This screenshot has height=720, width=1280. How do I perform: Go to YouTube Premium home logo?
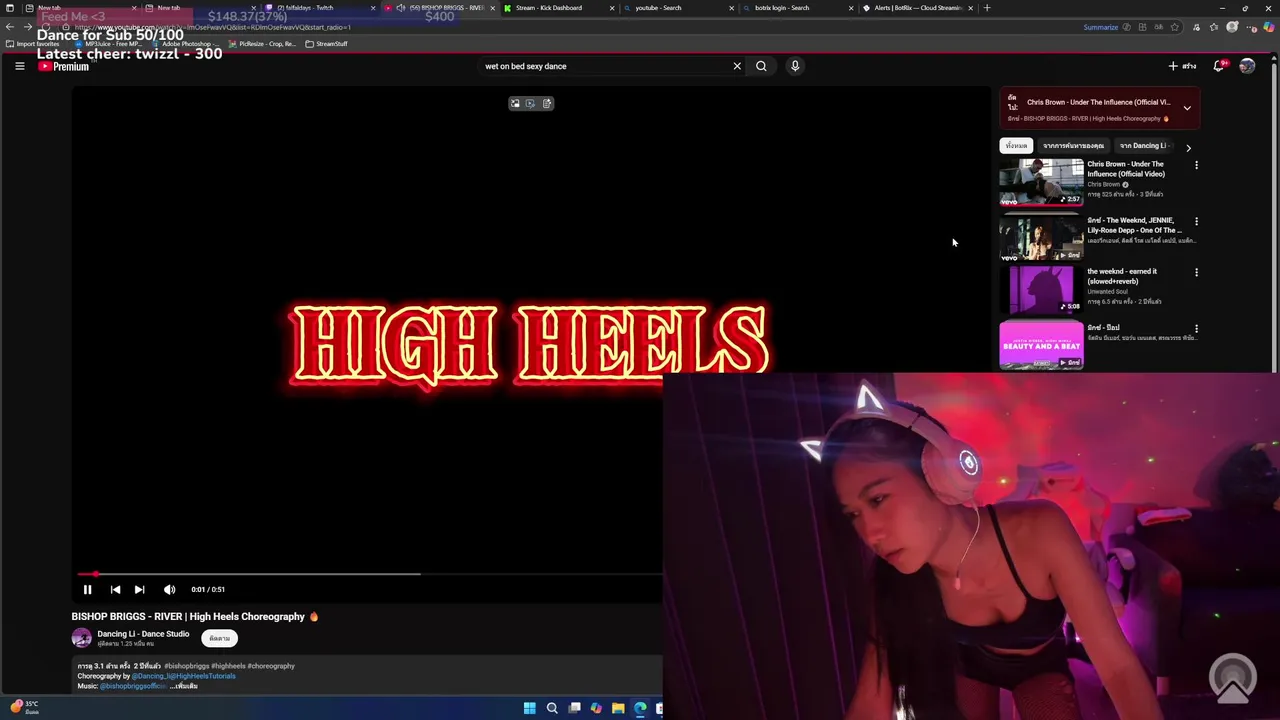tap(64, 66)
